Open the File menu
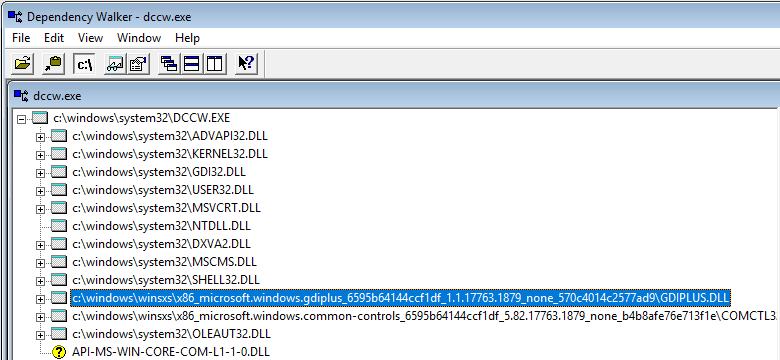 pos(21,38)
